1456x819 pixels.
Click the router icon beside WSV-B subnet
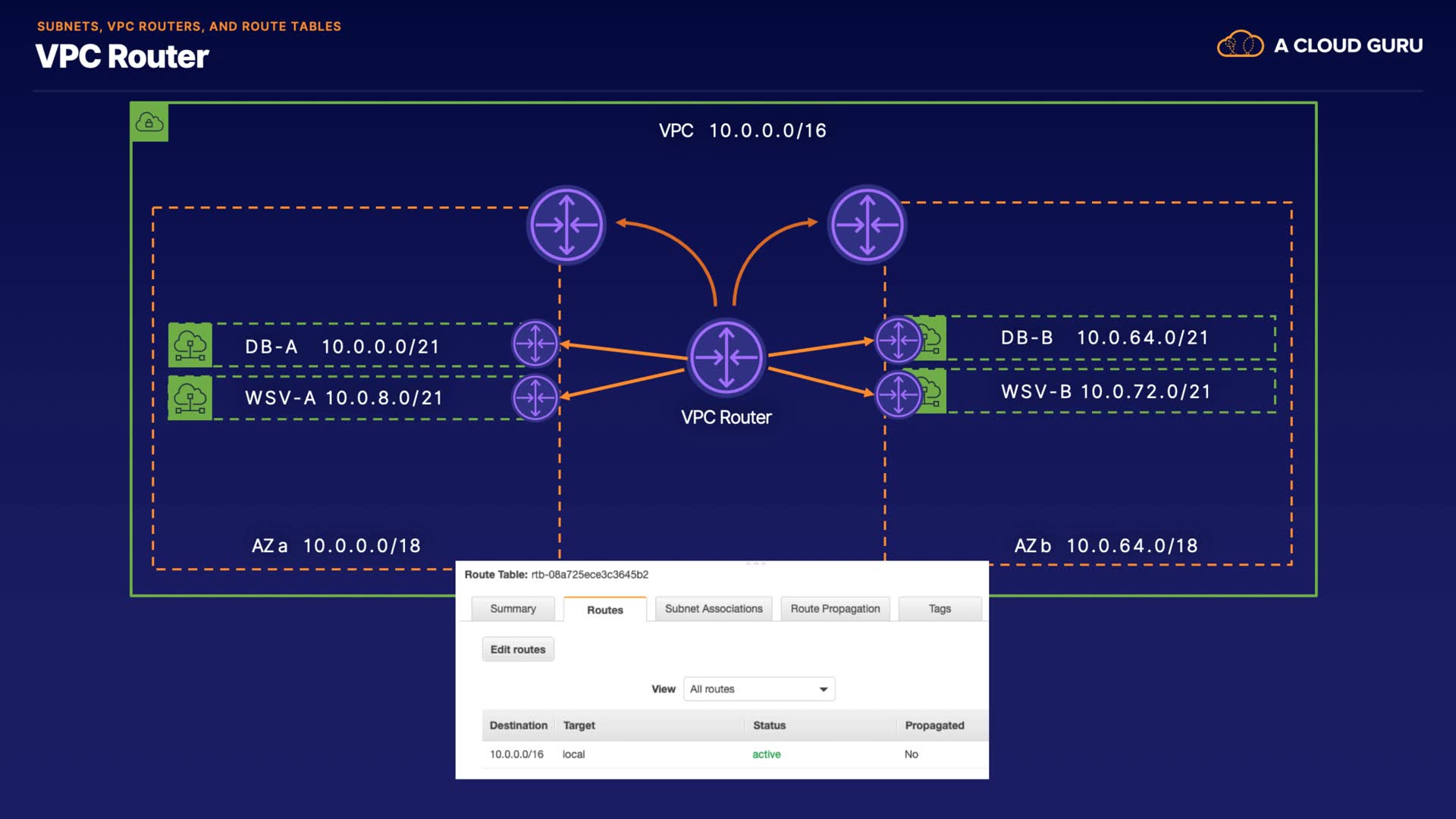(899, 394)
